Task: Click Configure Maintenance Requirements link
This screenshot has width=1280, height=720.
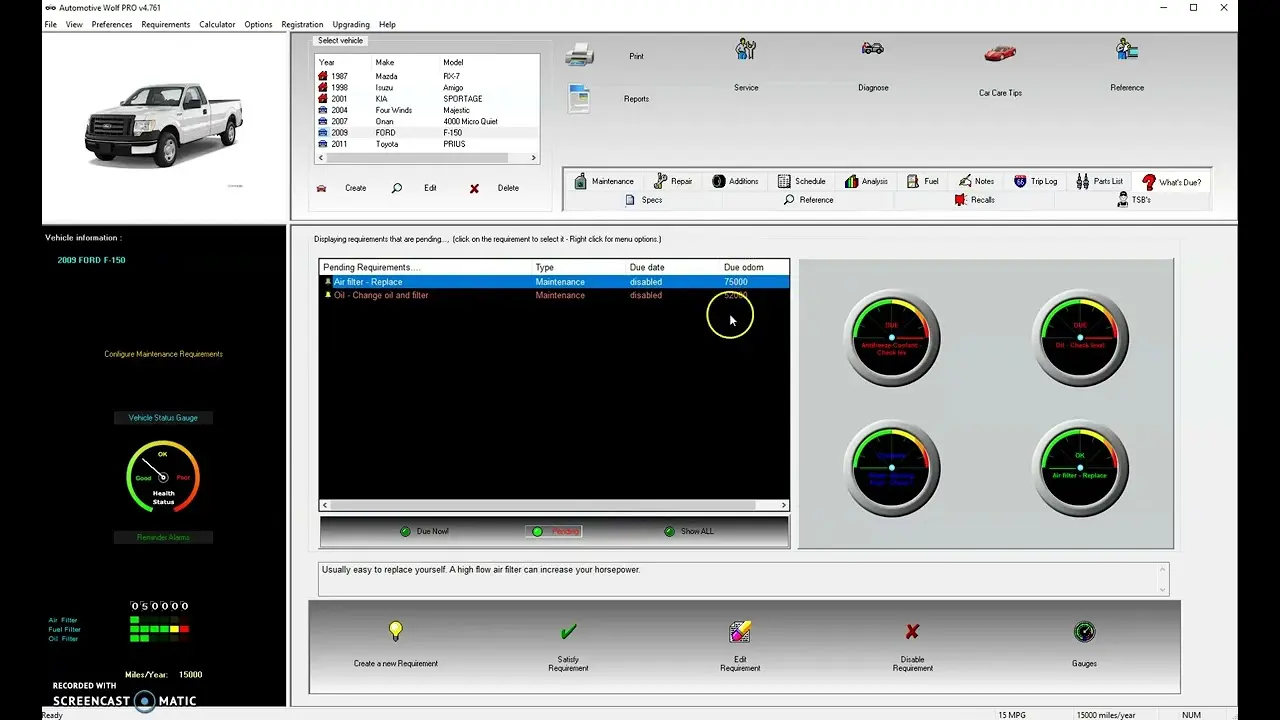Action: 164,354
